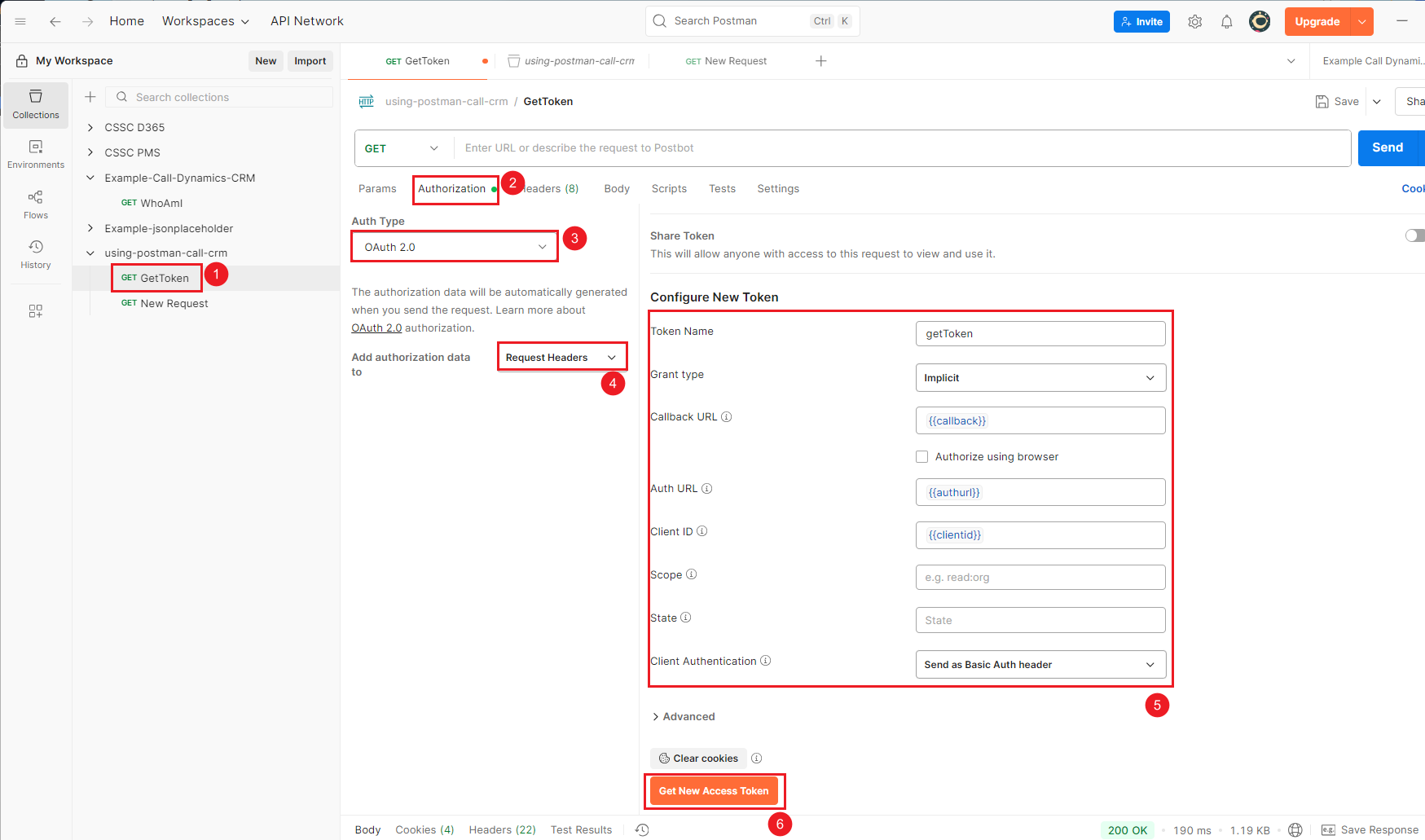
Task: Click info icon next to Clear cookies
Action: coord(757,759)
